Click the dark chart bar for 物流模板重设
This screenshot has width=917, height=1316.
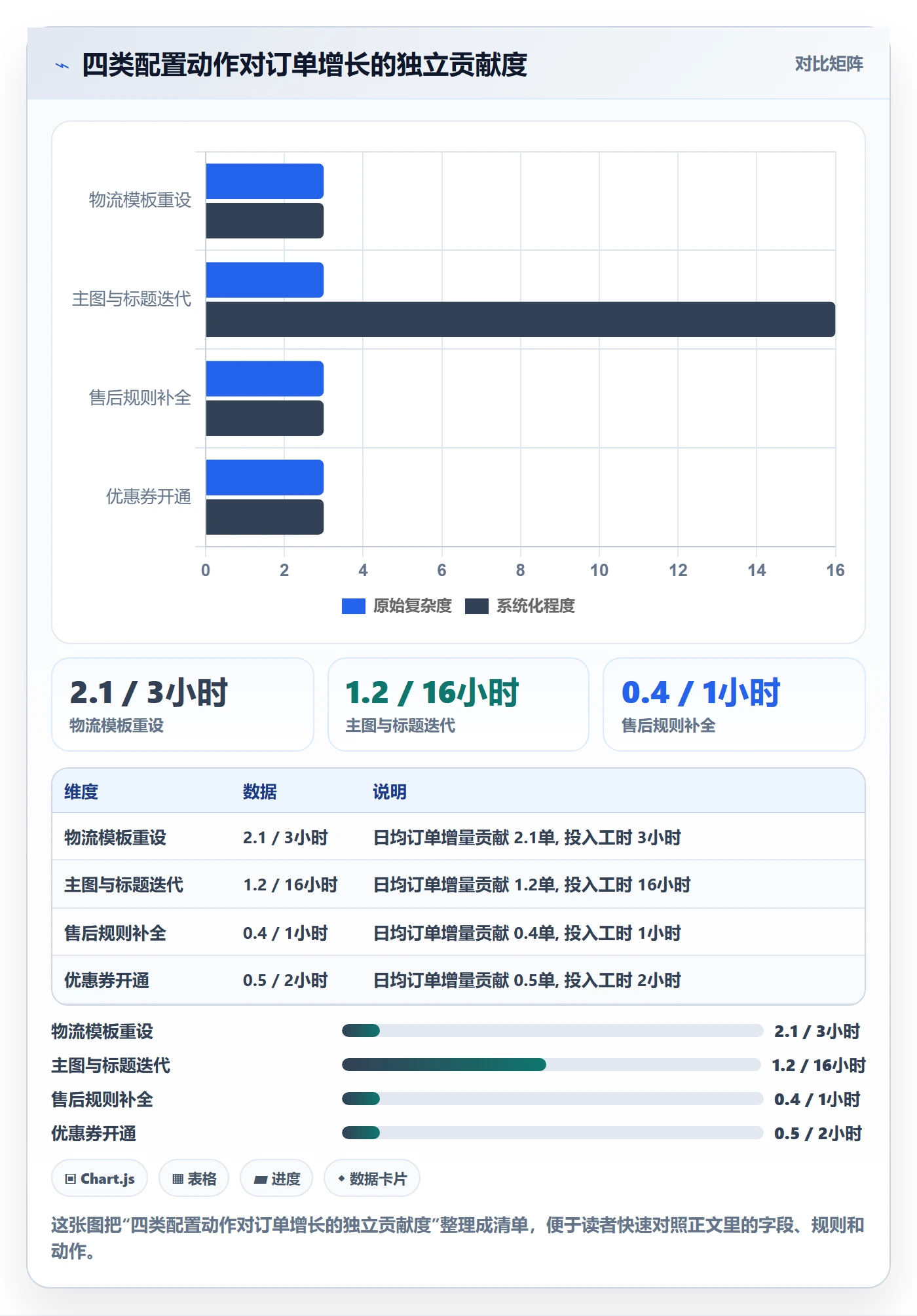[265, 221]
